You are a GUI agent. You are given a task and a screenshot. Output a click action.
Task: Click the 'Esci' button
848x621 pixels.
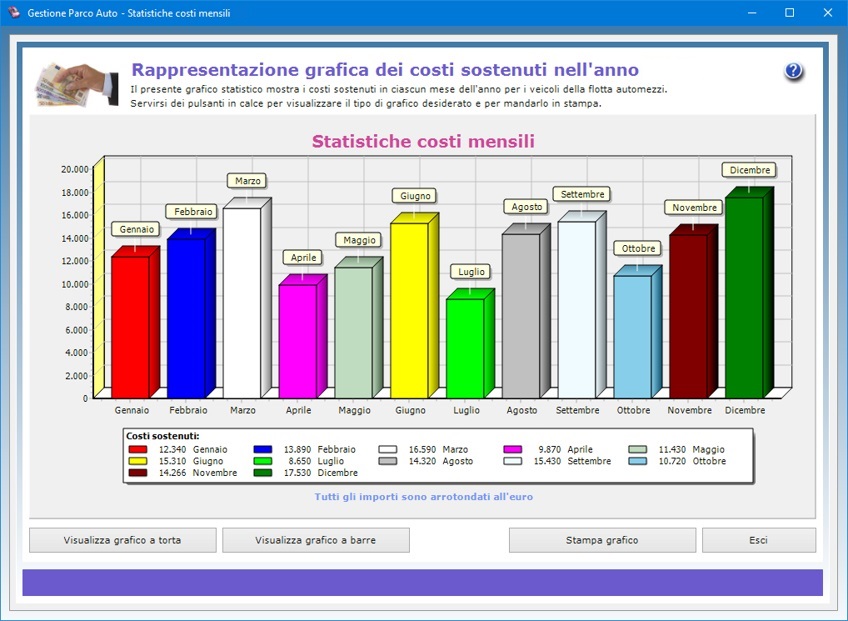[758, 540]
